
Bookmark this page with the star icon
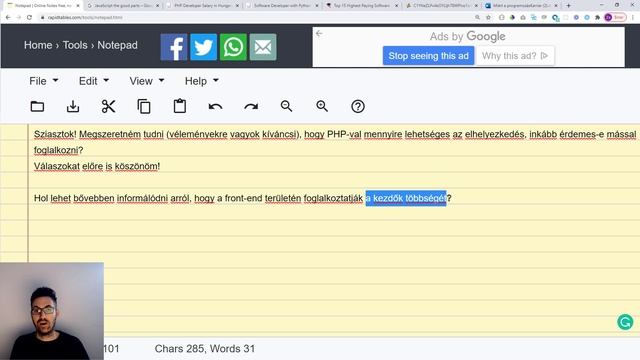(x=488, y=18)
